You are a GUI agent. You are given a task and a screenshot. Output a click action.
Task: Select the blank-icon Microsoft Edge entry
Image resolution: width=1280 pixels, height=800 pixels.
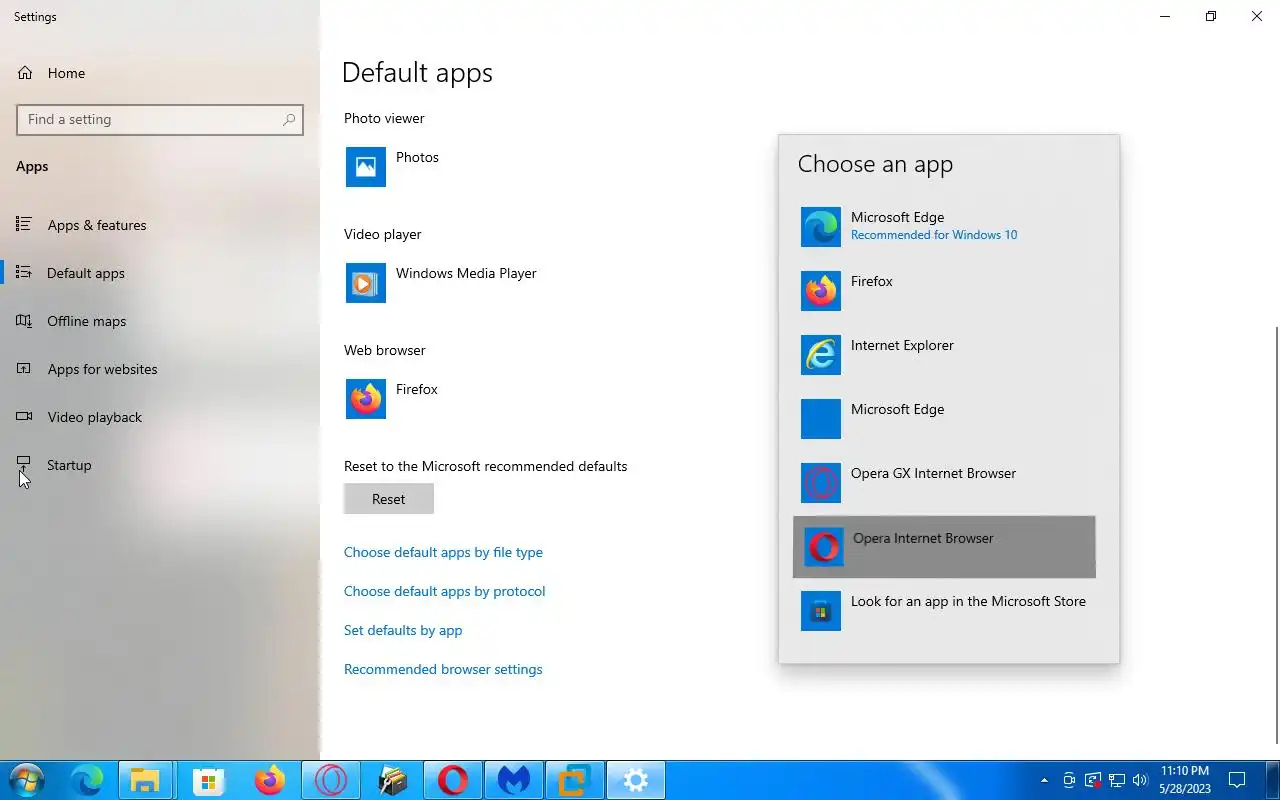point(944,418)
